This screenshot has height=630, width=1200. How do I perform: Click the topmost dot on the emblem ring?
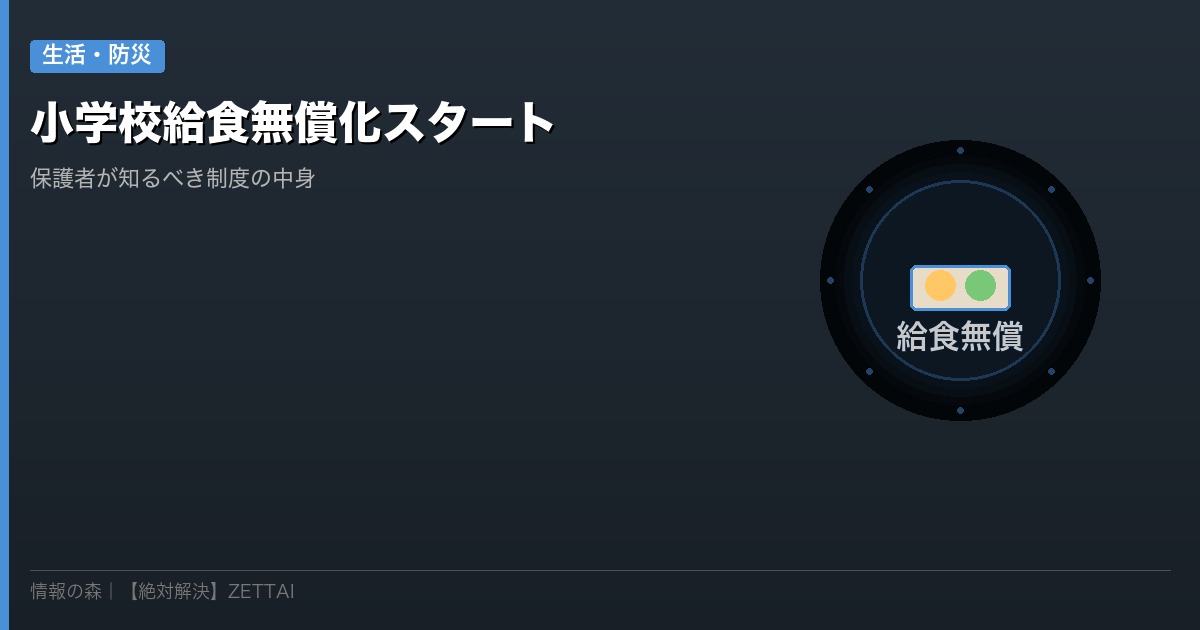(x=960, y=150)
